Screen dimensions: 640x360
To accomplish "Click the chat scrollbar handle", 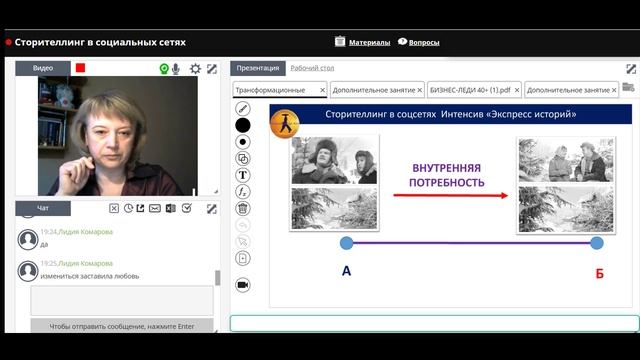I will pos(218,278).
